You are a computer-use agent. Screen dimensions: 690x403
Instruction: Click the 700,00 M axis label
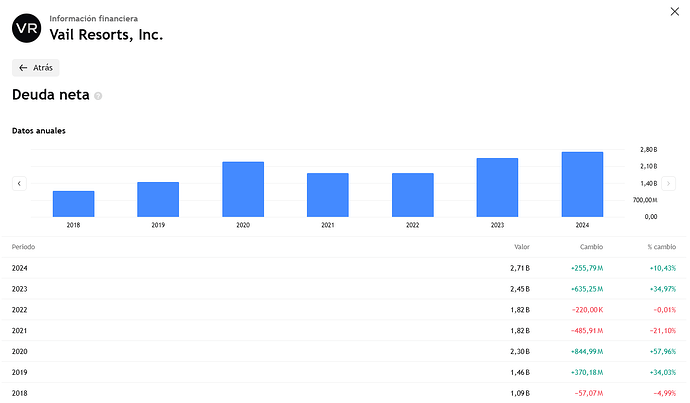click(x=645, y=200)
